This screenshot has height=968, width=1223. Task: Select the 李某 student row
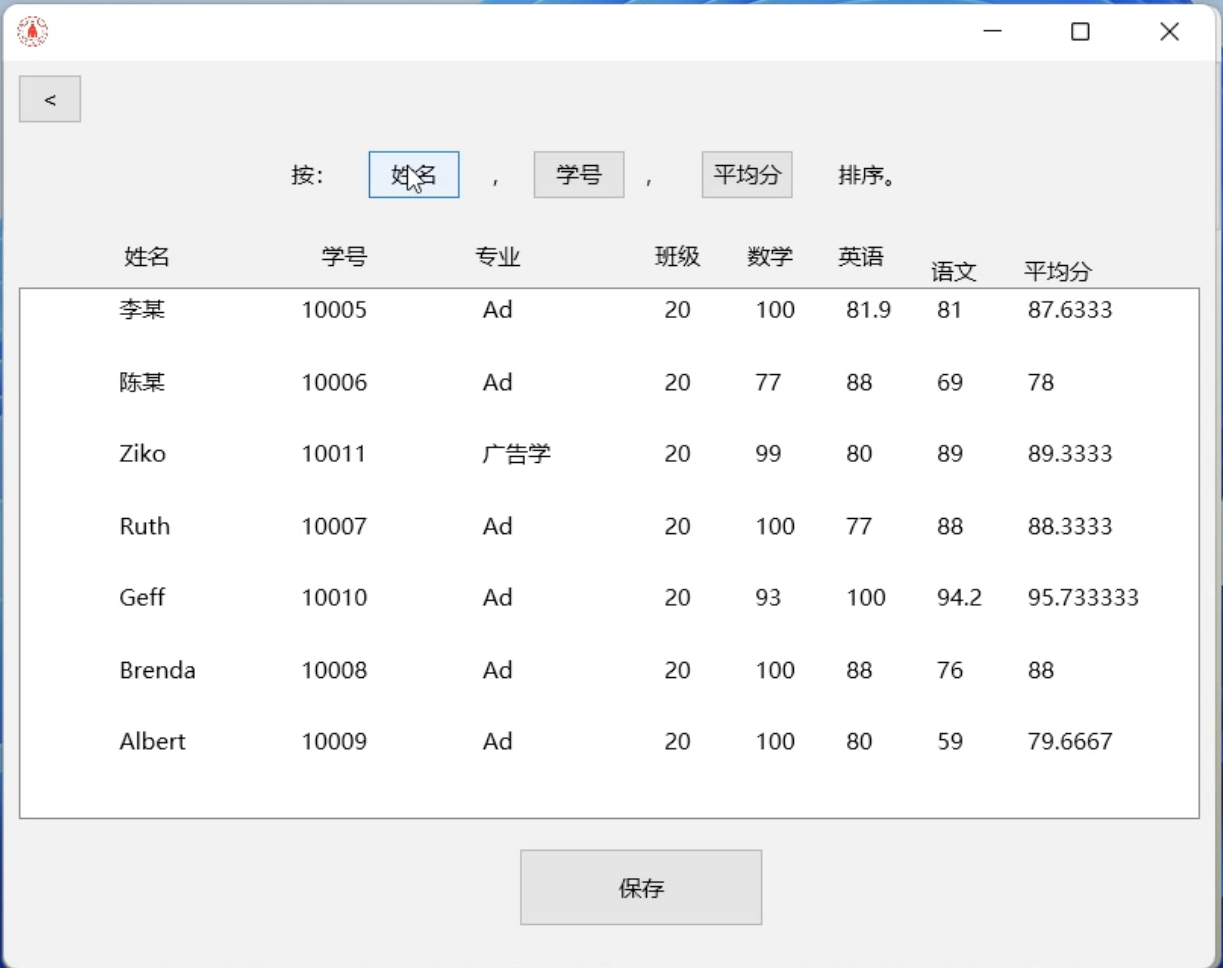142,310
